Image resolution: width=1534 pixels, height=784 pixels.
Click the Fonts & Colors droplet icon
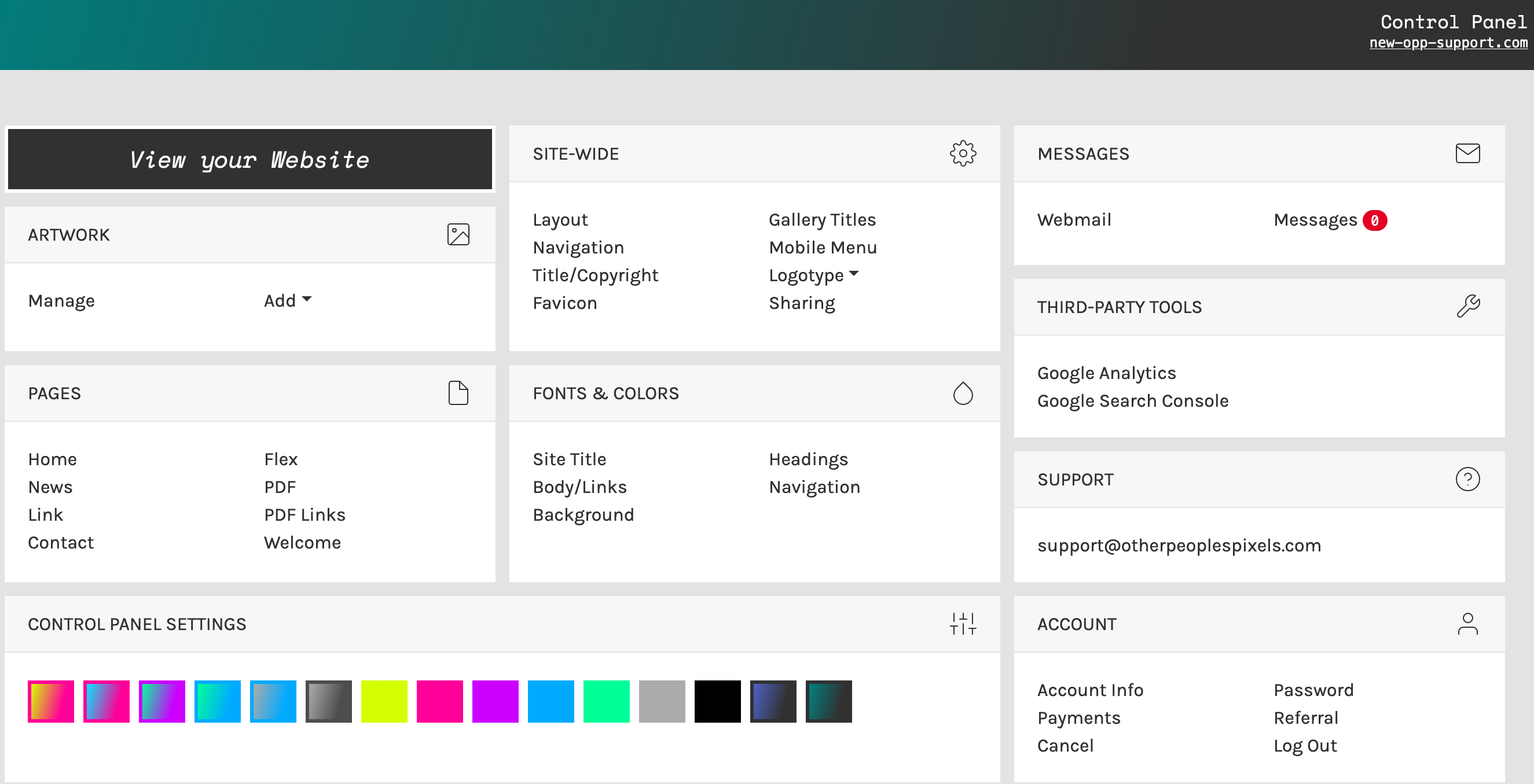click(962, 393)
